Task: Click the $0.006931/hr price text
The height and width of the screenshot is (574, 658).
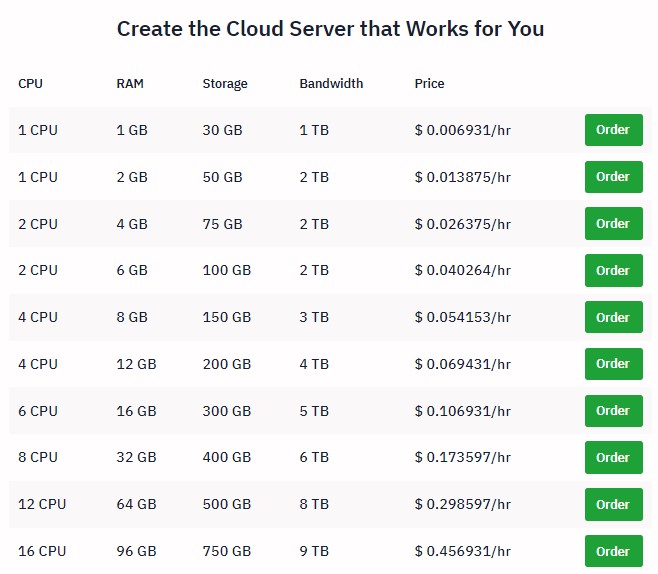Action: [462, 130]
